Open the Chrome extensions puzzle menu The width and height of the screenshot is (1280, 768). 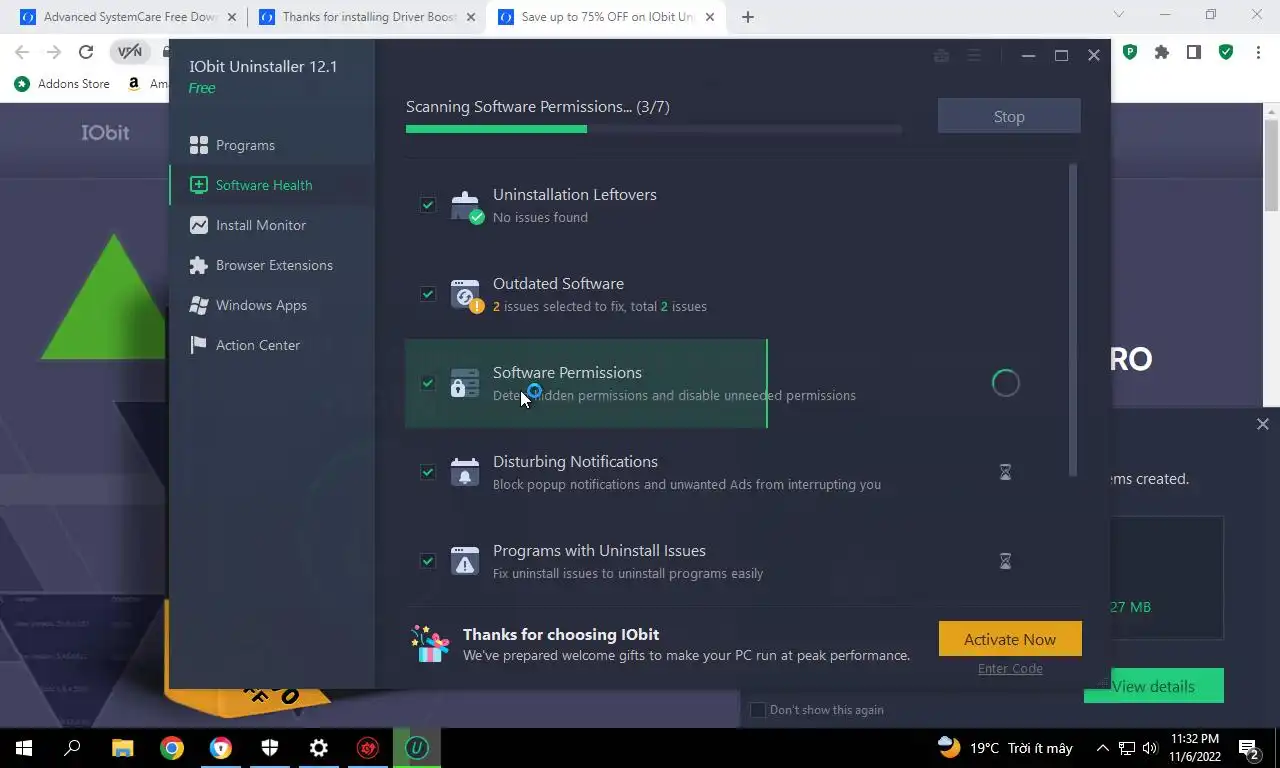(x=1162, y=52)
